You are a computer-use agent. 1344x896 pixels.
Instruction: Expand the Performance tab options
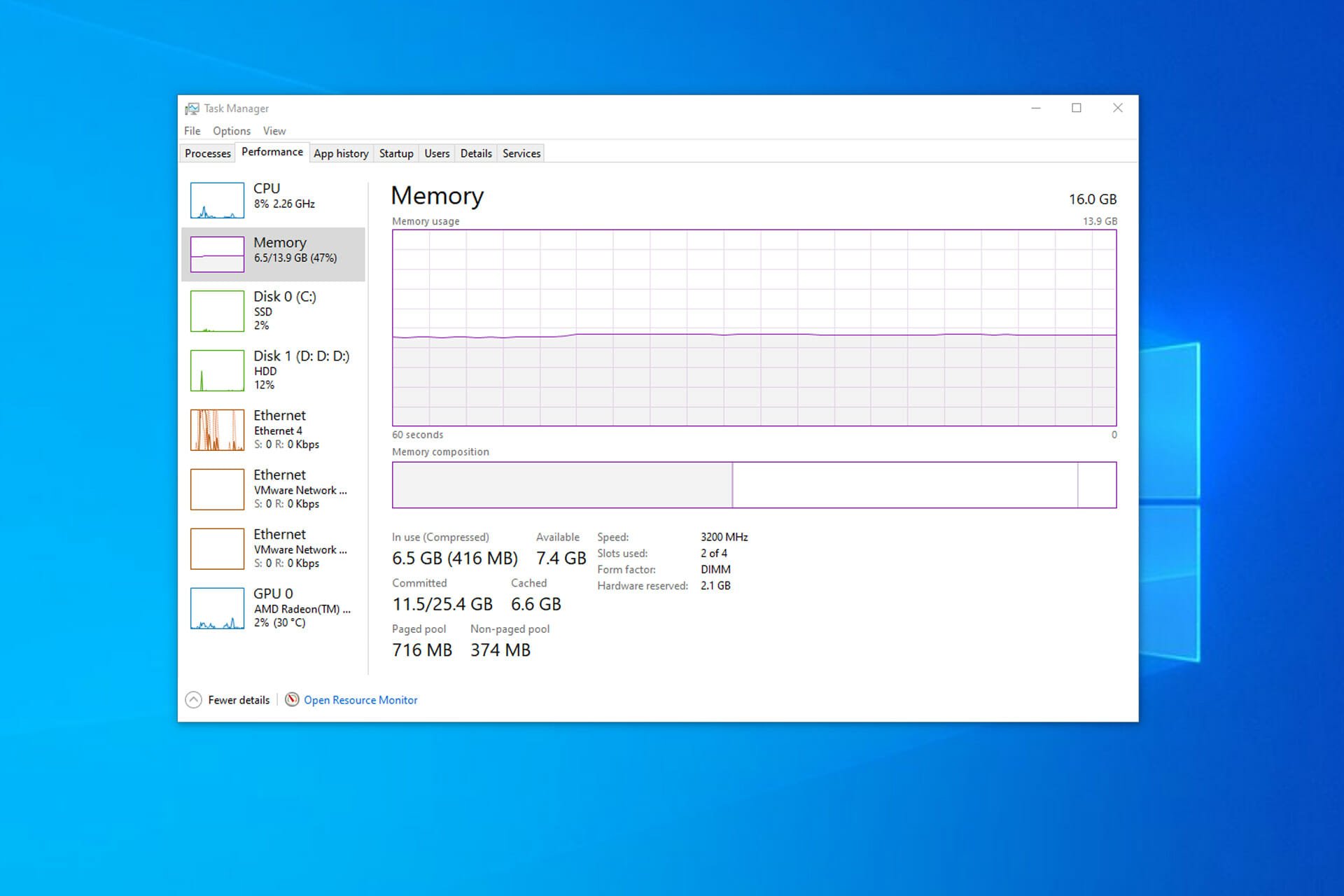[x=273, y=153]
